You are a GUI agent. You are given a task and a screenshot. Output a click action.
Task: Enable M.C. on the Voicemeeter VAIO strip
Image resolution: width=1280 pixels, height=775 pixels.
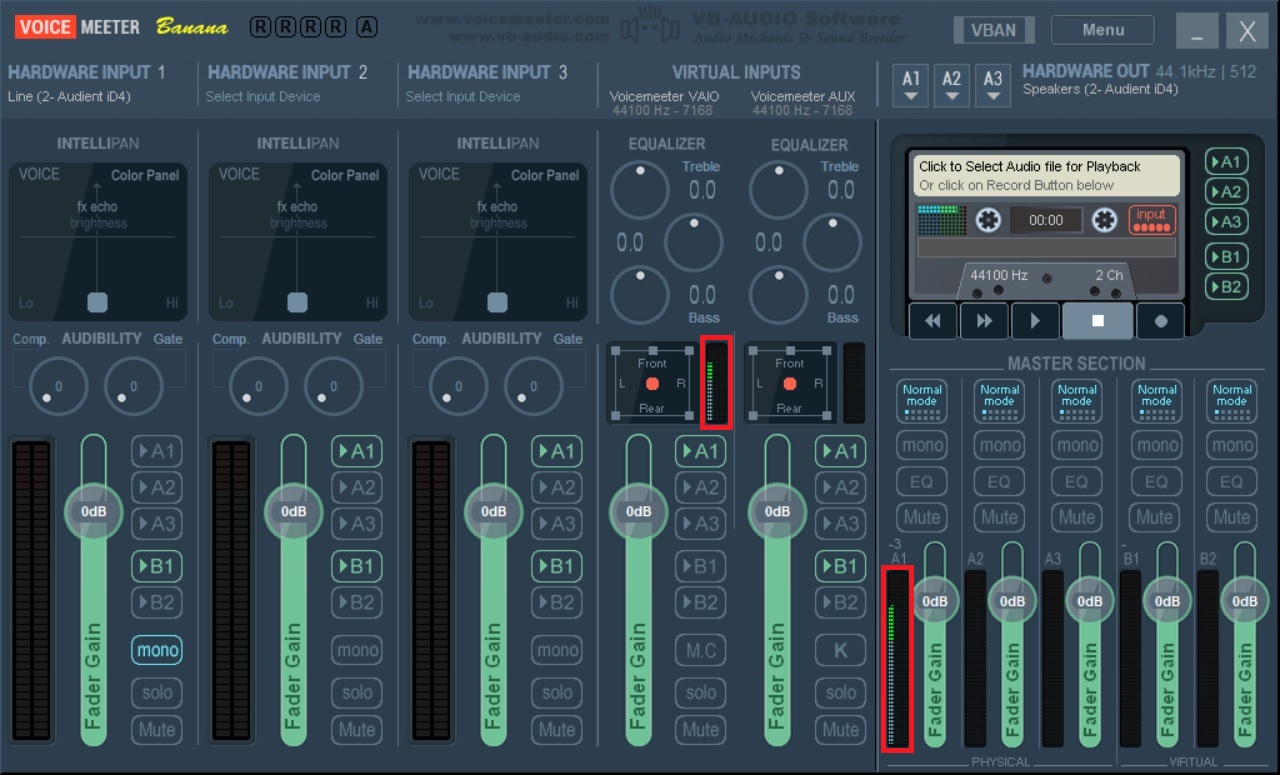pyautogui.click(x=700, y=650)
